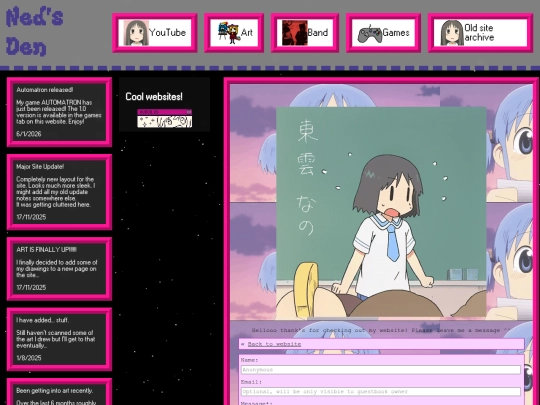Click the game controller icon
Screen dimensions: 540x405
370,34
